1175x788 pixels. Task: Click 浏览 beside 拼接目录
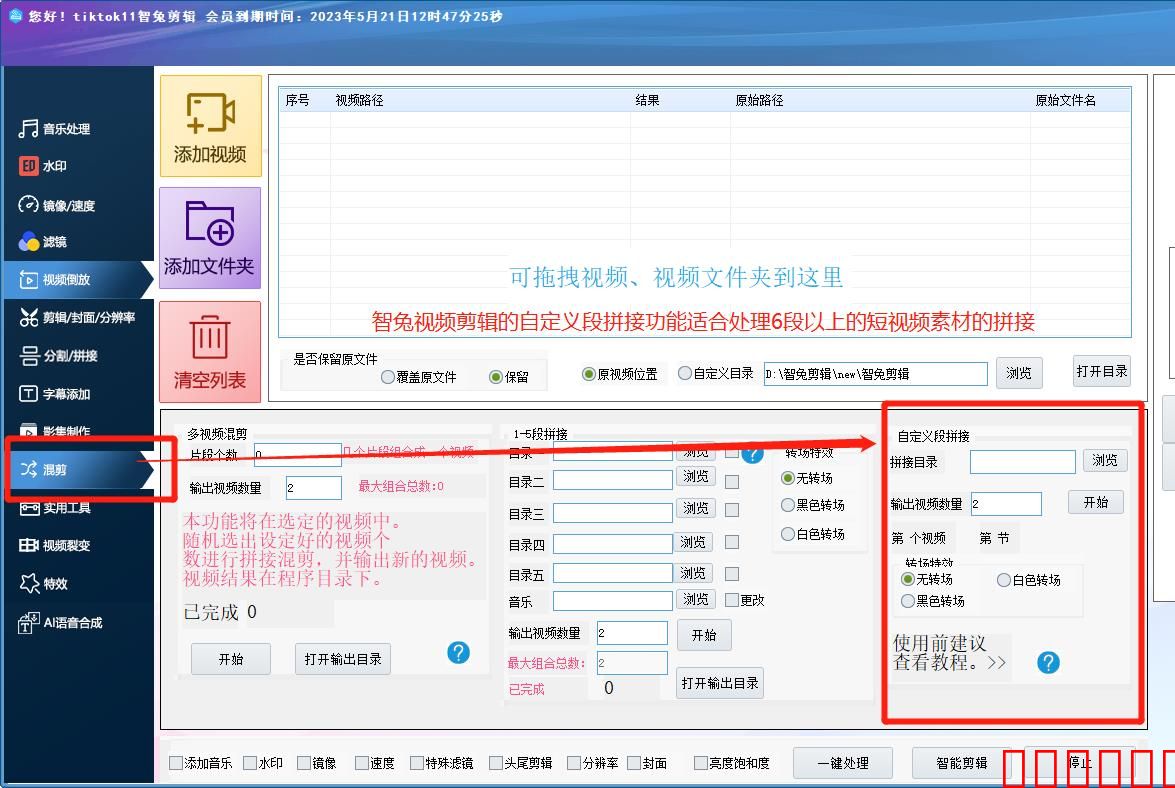(x=1105, y=460)
